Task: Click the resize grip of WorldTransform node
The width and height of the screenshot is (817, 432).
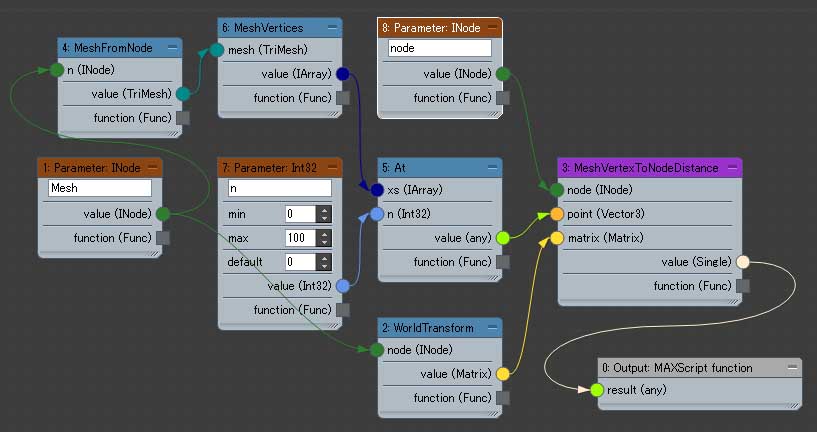Action: click(x=492, y=414)
